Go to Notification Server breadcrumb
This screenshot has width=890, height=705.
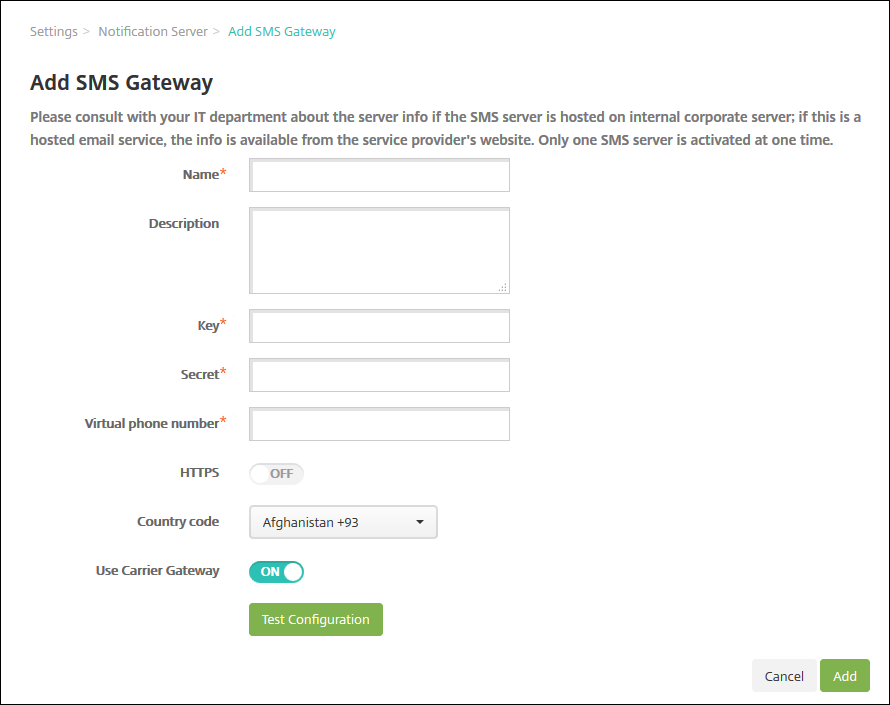point(152,32)
